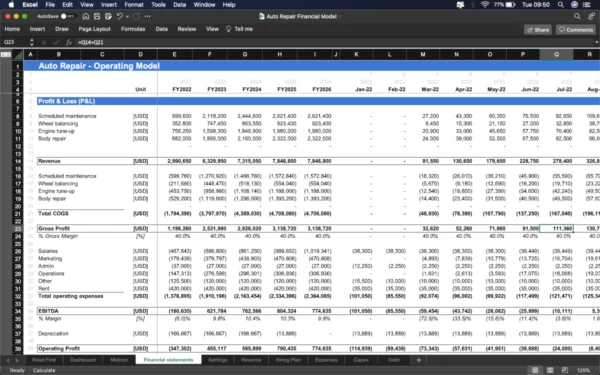Viewport: 600px width, 375px height.
Task: Switch to the Dashboard sheet tab
Action: [x=83, y=360]
